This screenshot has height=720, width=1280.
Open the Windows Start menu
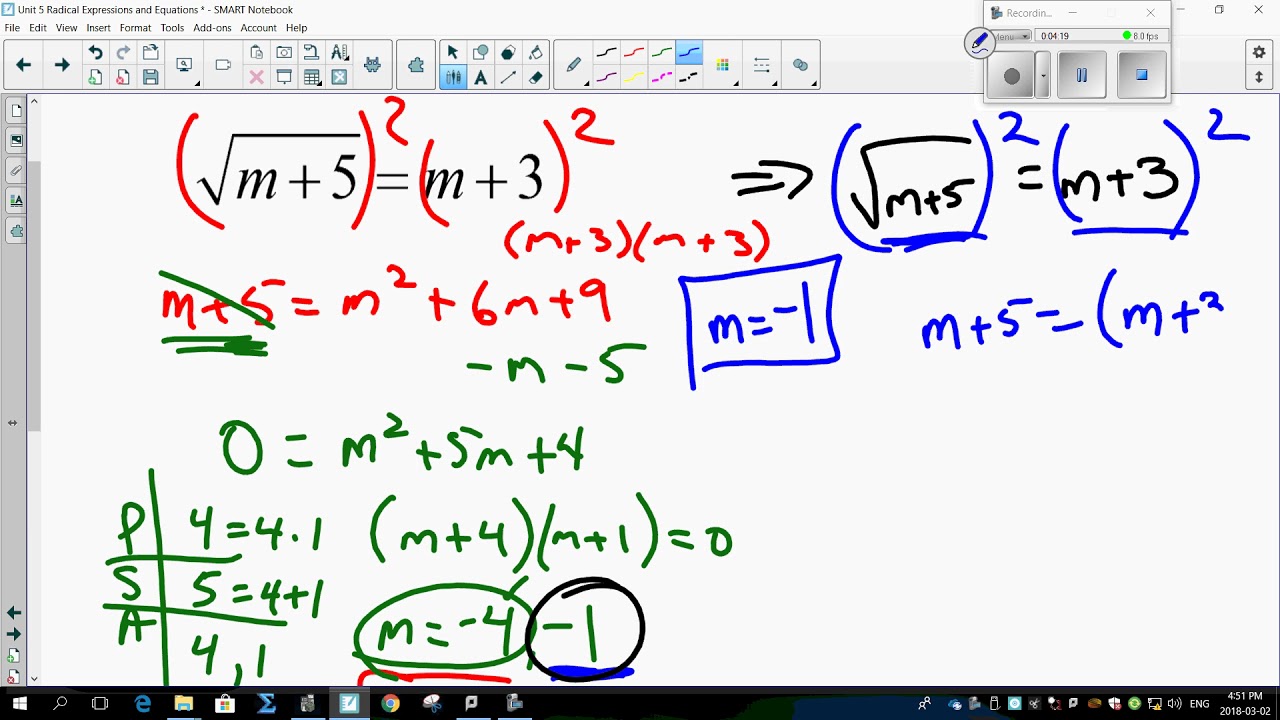(x=20, y=704)
